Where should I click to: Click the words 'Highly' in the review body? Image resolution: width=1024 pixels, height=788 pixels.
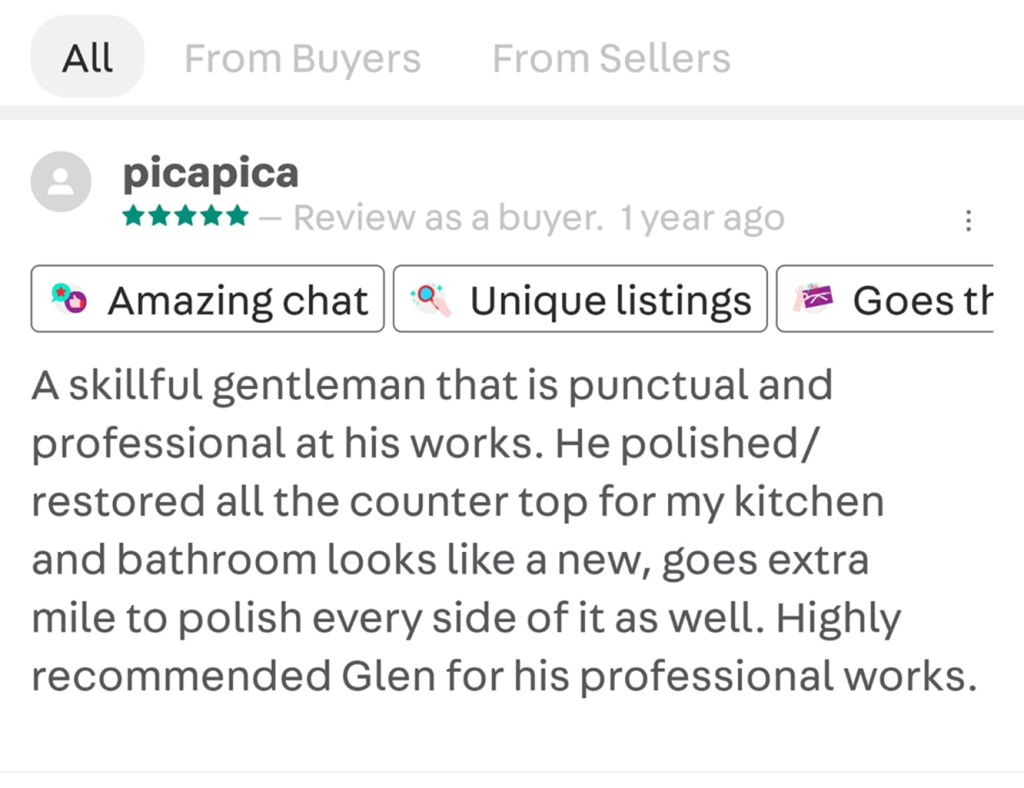click(x=838, y=619)
